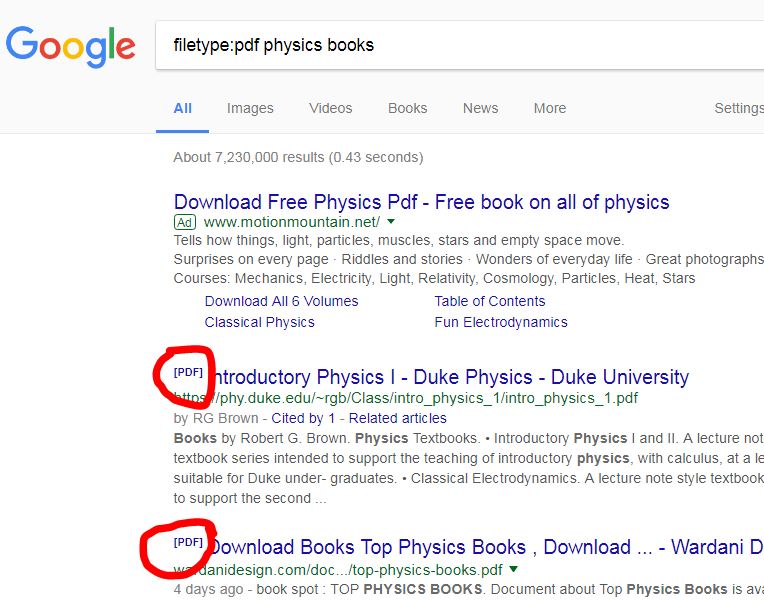Viewport: 764px width, 604px height.
Task: Click the About 7,230,000 results text
Action: tap(298, 157)
